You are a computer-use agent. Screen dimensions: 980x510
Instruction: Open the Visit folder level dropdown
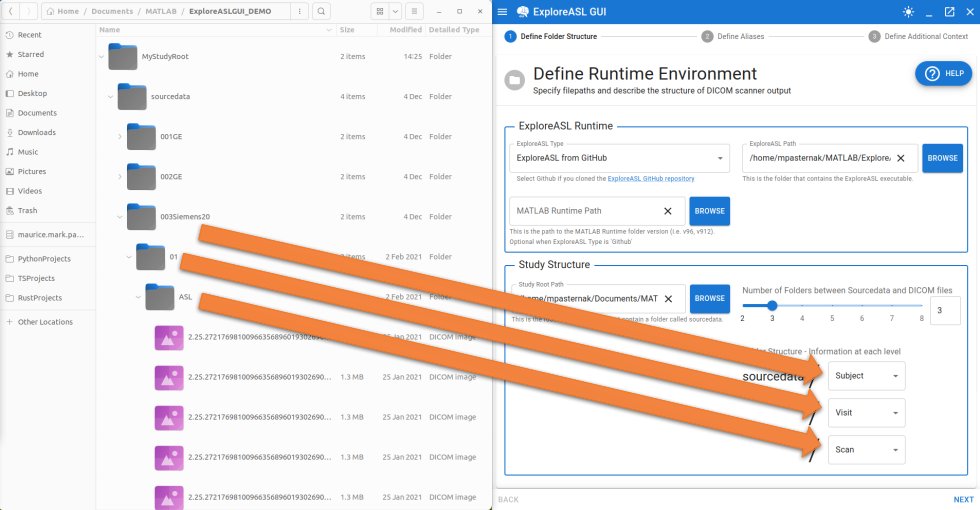coord(866,412)
